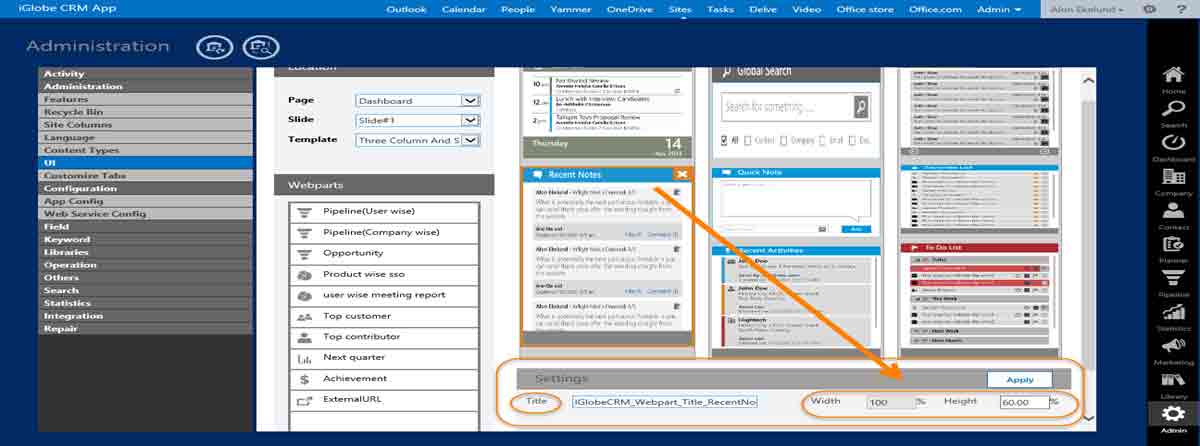Screen dimensions: 1200x446
Task: Click Achievement dollar icon
Action: click(x=304, y=379)
